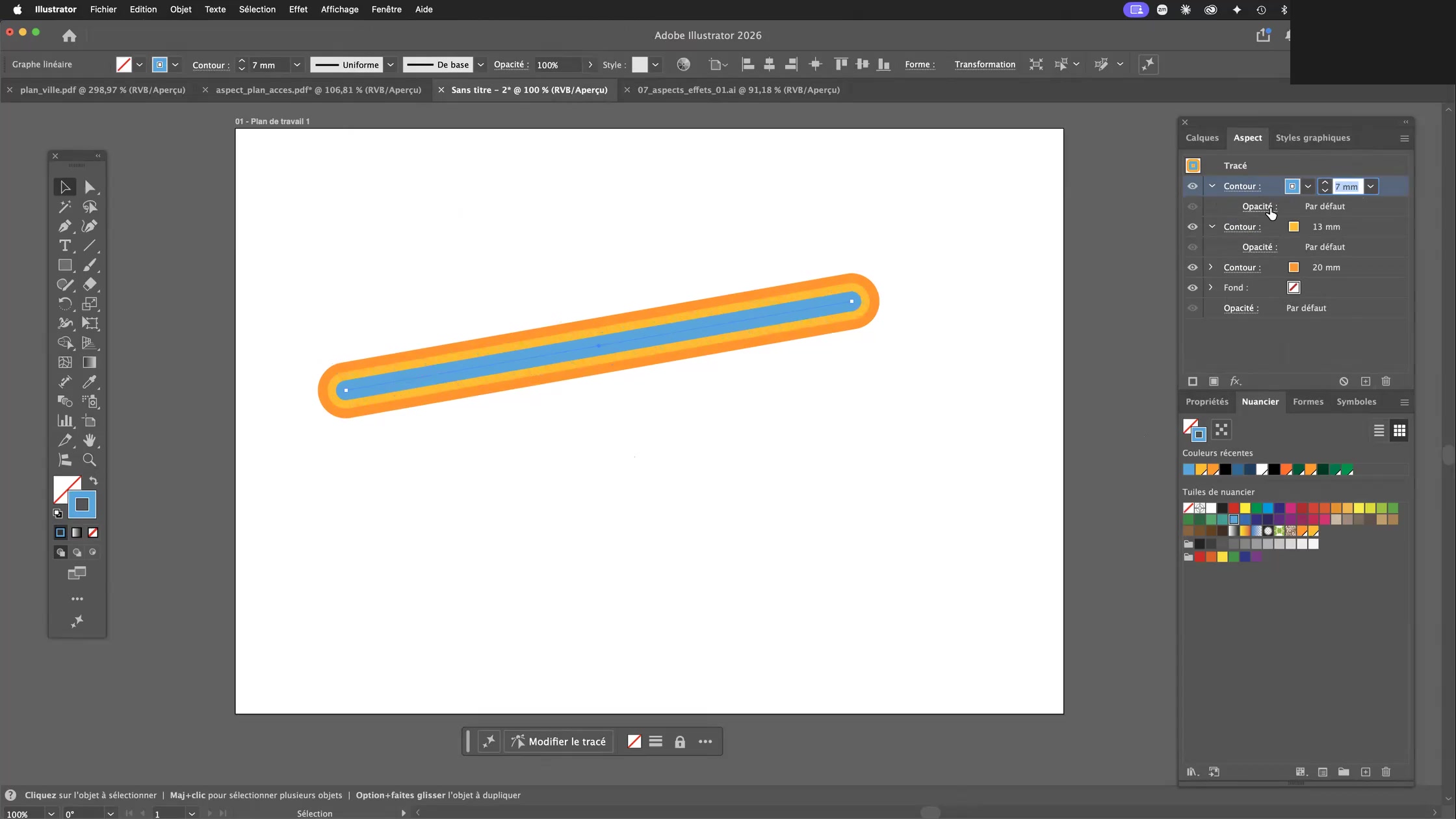The height and width of the screenshot is (819, 1456).
Task: Delete selected item in Aspect panel
Action: [x=1386, y=382]
